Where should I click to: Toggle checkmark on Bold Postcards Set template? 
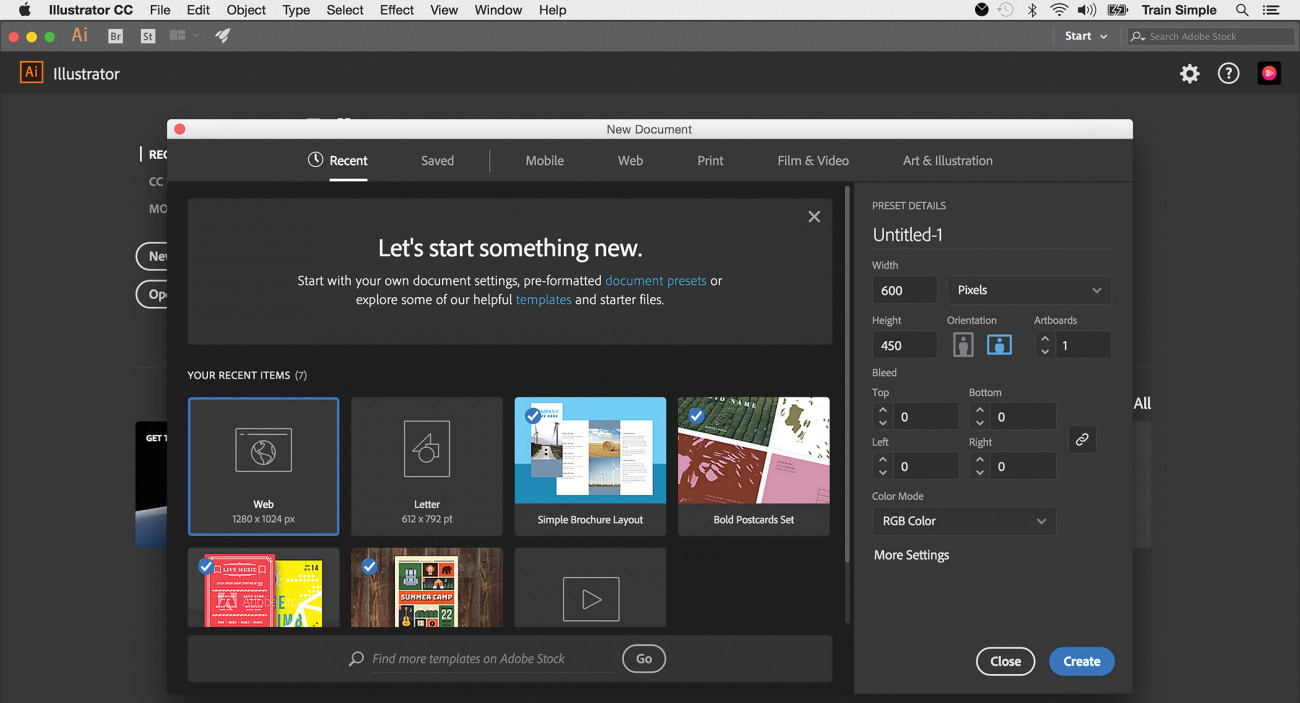point(696,415)
